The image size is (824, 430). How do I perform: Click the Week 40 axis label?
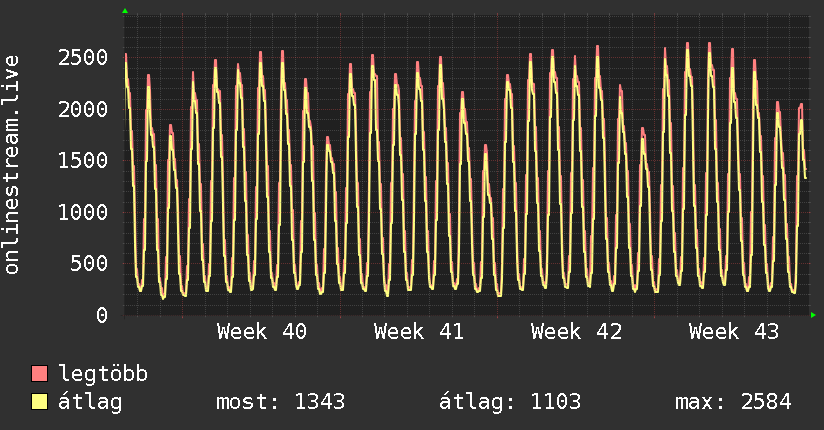click(262, 332)
